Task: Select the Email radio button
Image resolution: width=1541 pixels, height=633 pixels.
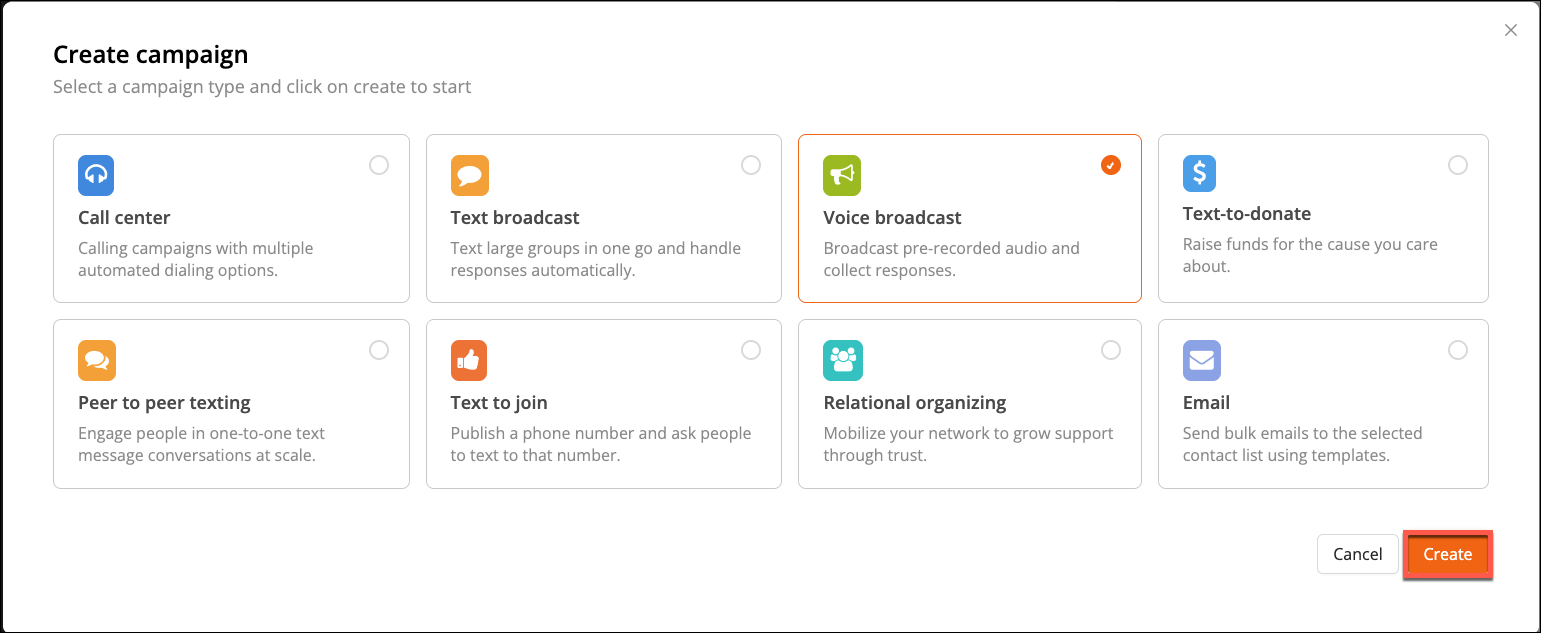Action: click(1458, 350)
